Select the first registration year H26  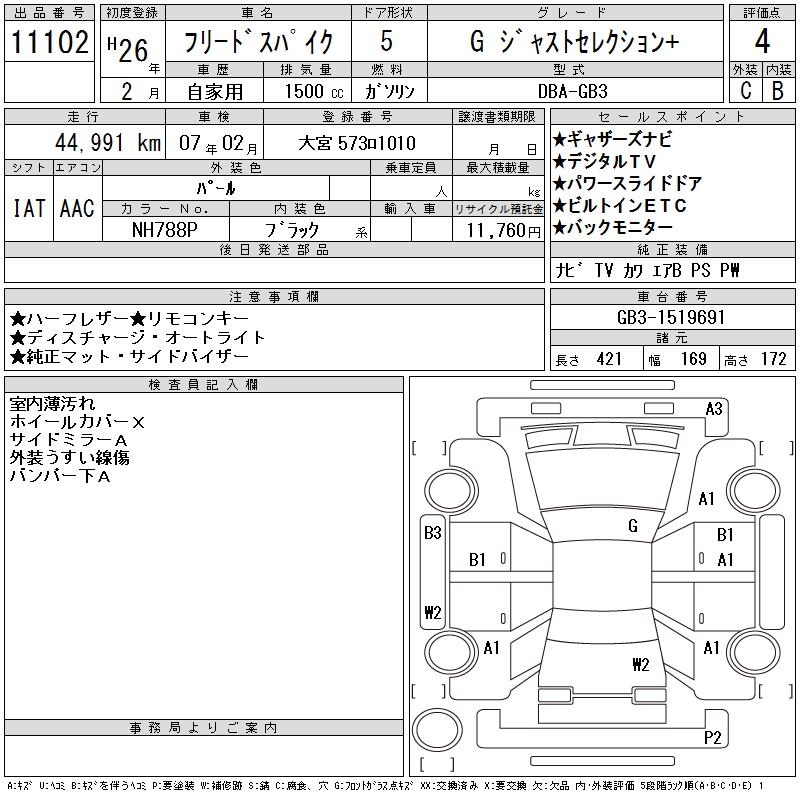128,50
